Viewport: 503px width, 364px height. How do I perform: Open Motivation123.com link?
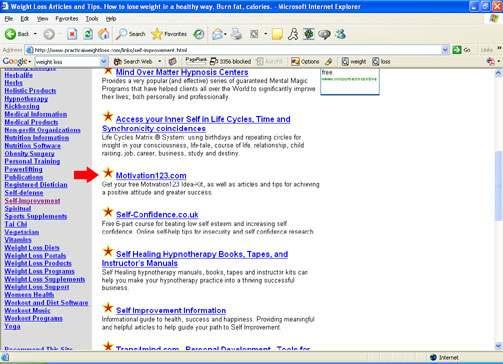151,176
